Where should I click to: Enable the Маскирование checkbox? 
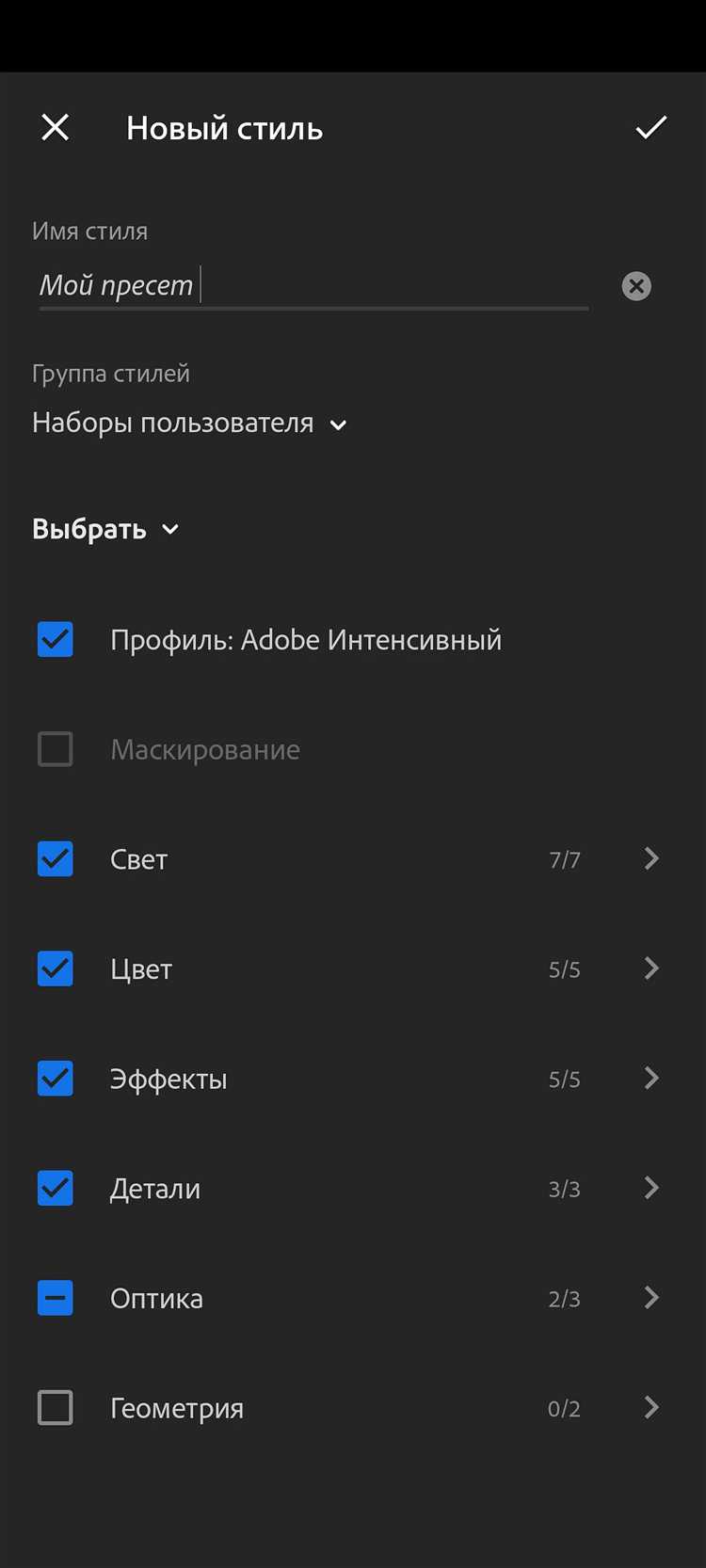(55, 749)
